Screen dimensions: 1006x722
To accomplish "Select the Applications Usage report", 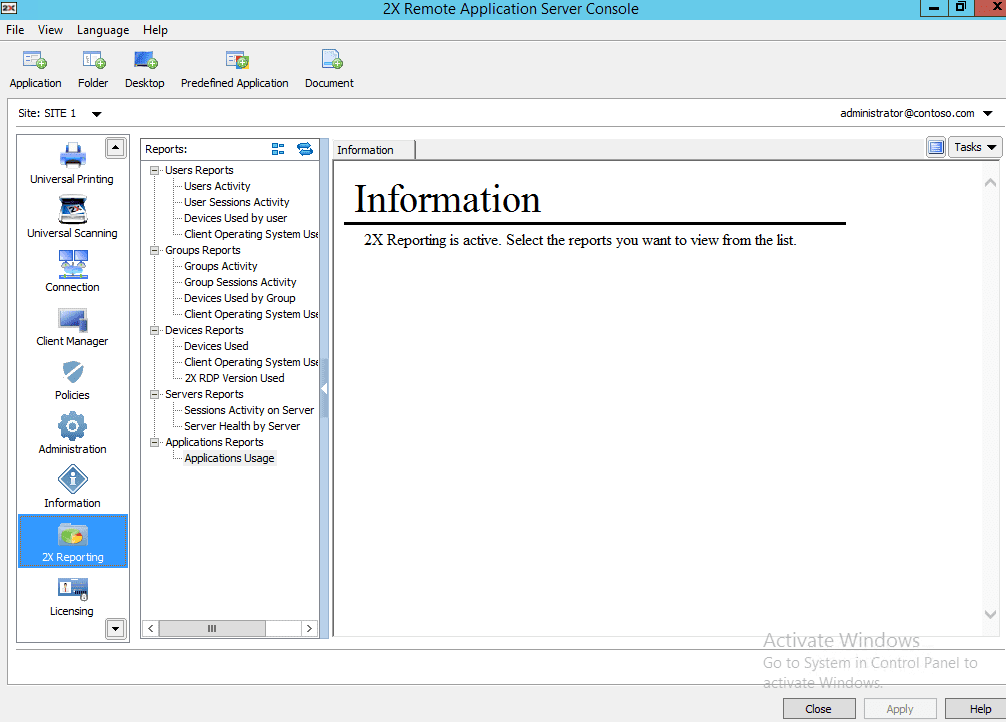I will [230, 458].
